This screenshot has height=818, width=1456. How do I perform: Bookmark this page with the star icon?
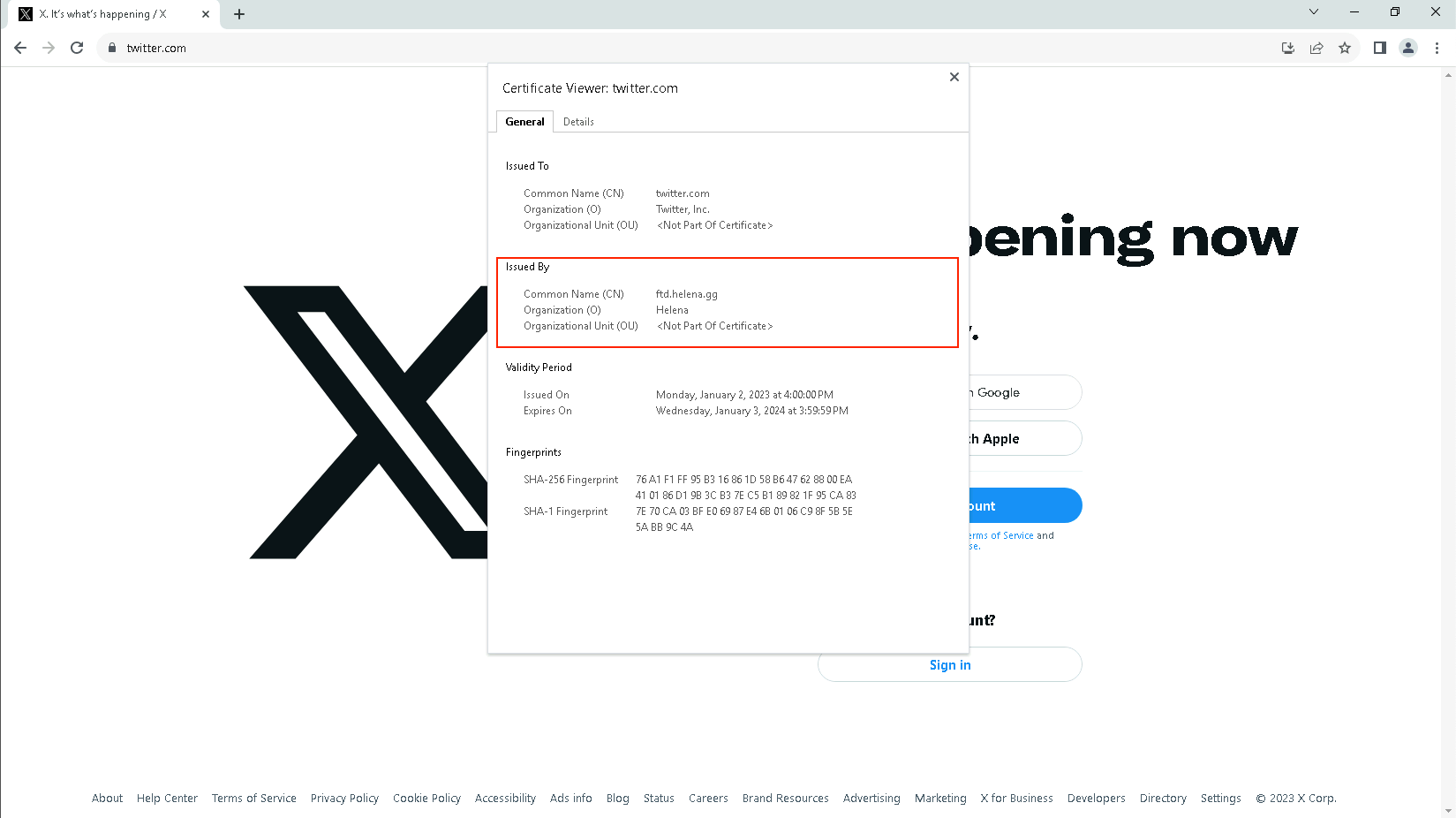(1345, 48)
